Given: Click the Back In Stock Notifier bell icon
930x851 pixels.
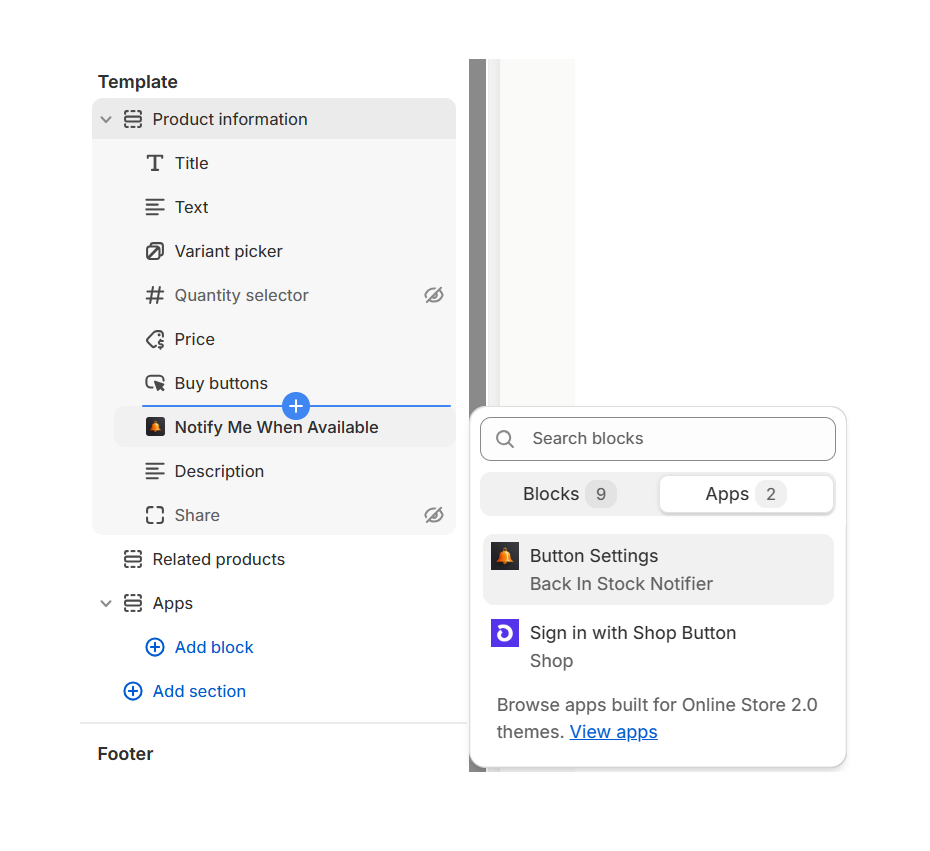Looking at the screenshot, I should pos(505,556).
